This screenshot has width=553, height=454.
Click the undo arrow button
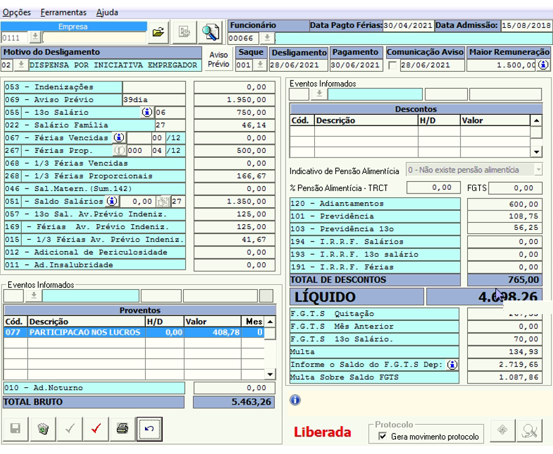point(149,429)
